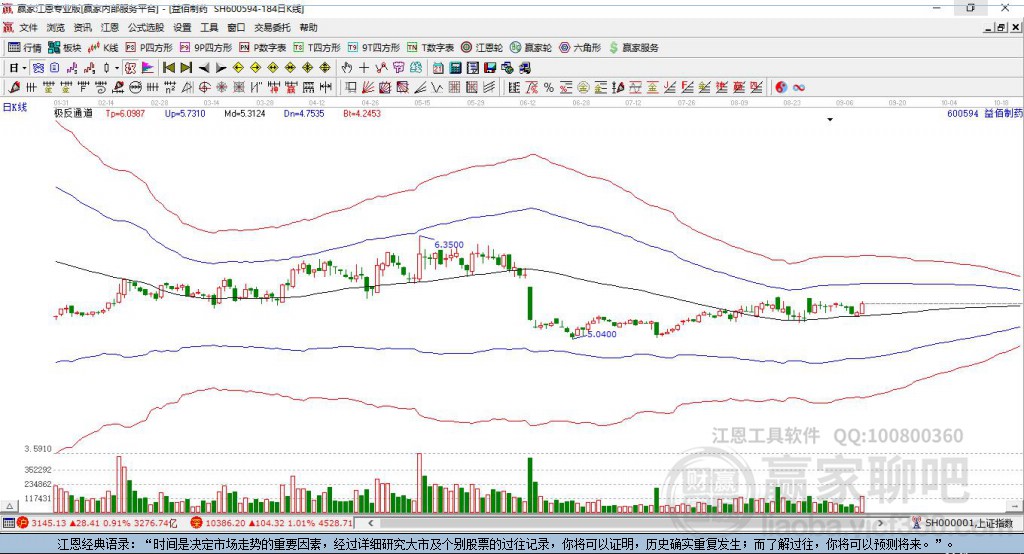Viewport: 1024px width, 554px height.
Task: Open 9P四方形 tool
Action: tap(206, 48)
